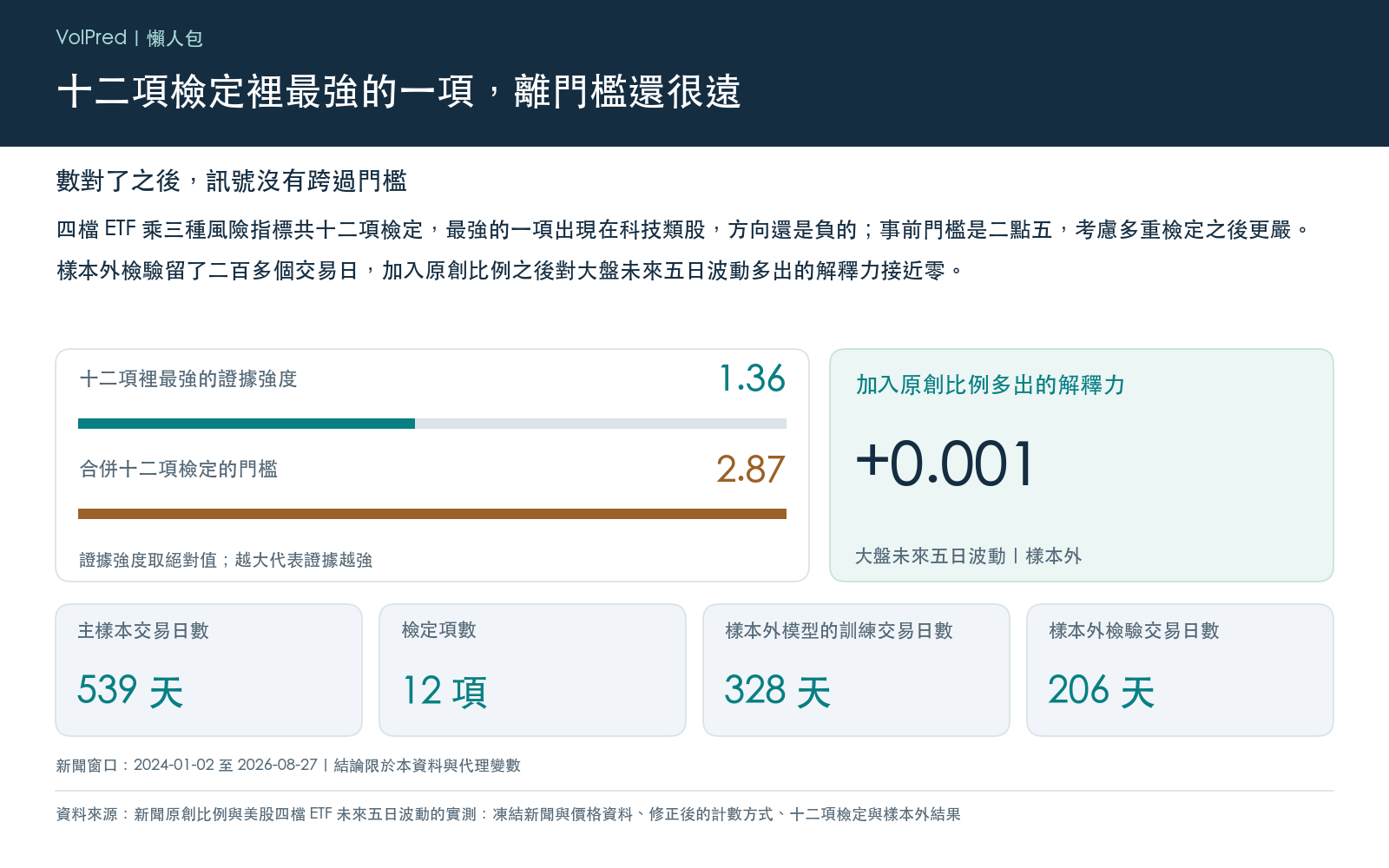Click the teal evidence strength progress bar

[x=432, y=424]
